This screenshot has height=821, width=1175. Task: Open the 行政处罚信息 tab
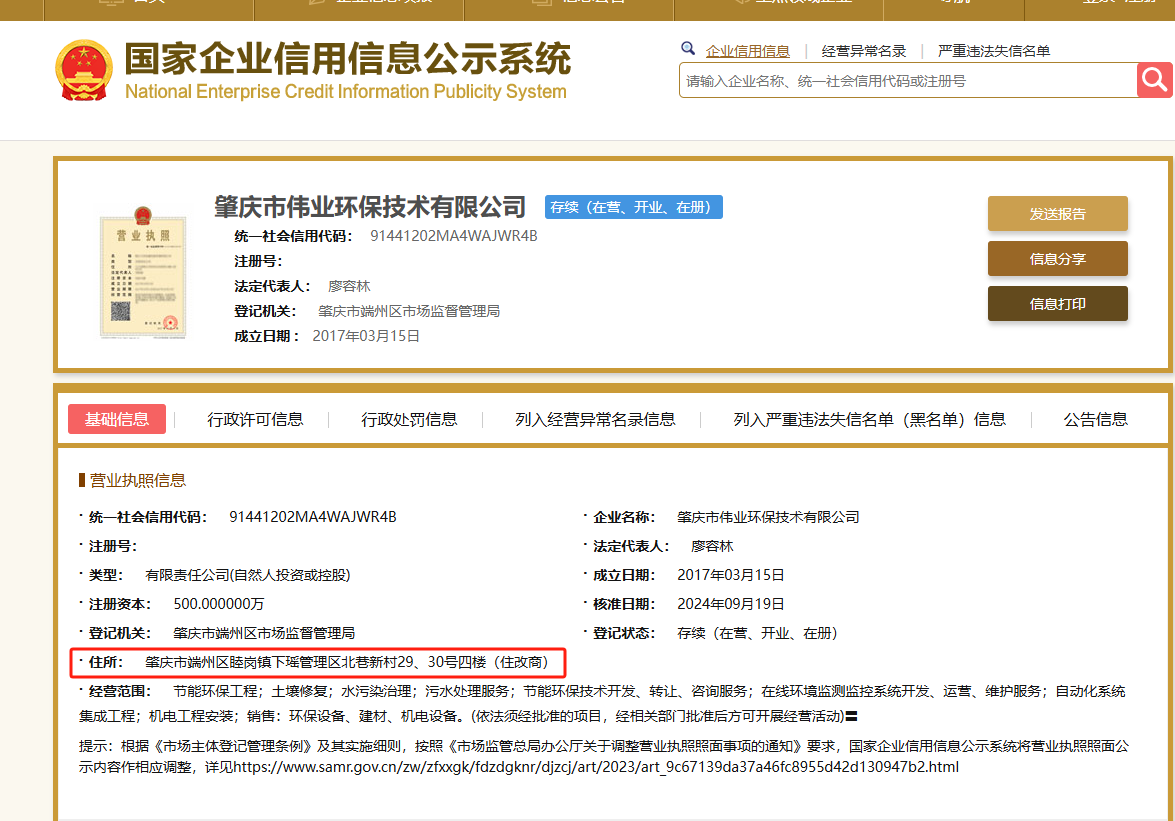click(x=409, y=419)
